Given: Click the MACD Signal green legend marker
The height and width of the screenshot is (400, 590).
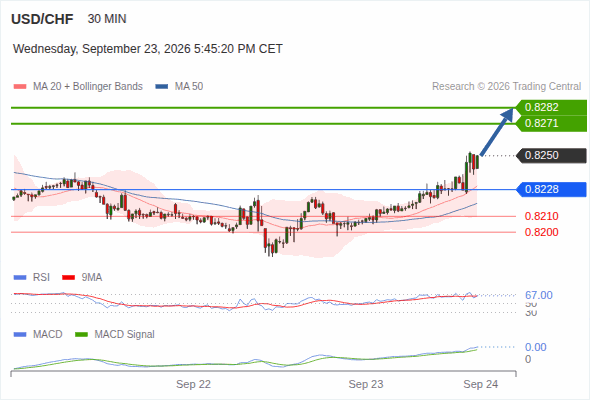Looking at the screenshot, I should point(81,334).
